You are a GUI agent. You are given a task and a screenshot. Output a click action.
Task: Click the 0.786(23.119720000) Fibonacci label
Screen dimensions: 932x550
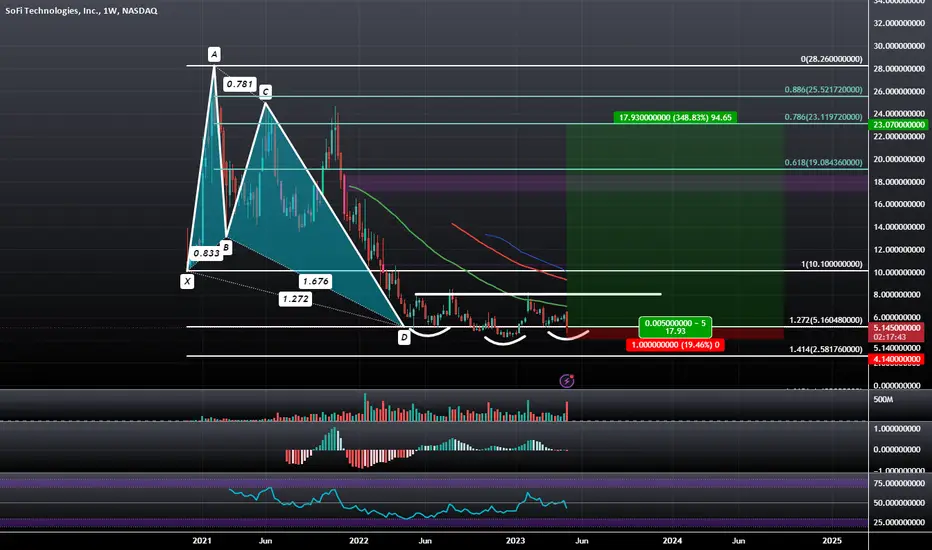tap(823, 117)
